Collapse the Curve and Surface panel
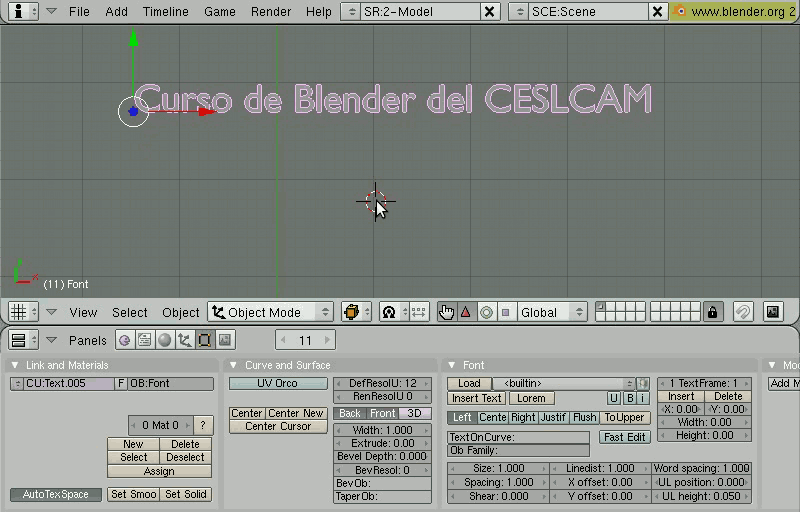This screenshot has height=512, width=800. (x=233, y=365)
